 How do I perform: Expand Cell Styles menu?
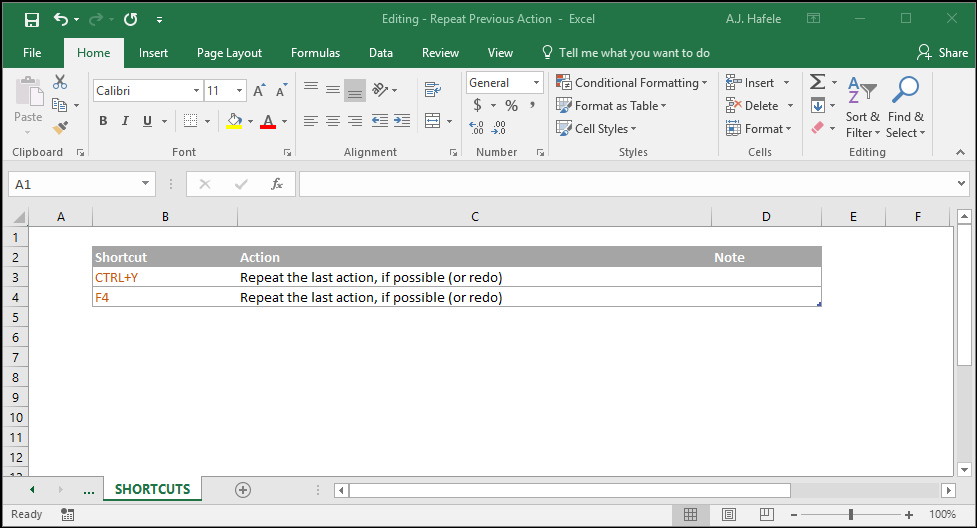tap(596, 129)
